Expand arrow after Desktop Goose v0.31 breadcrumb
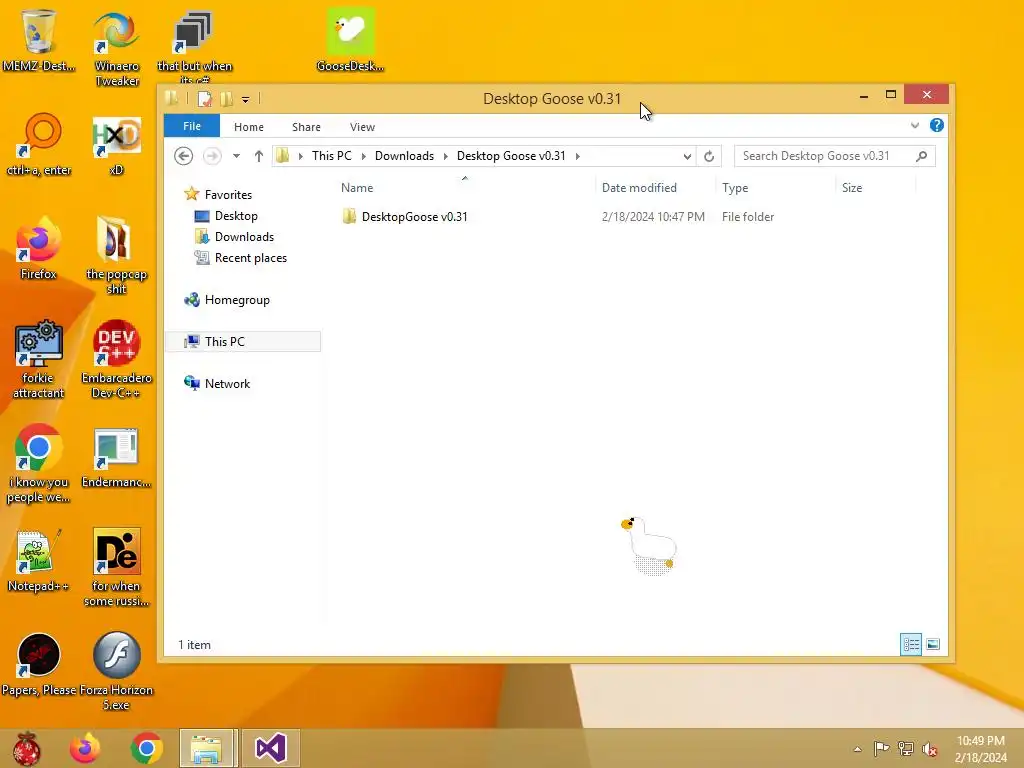Screen dimensions: 1024x768 tap(577, 156)
